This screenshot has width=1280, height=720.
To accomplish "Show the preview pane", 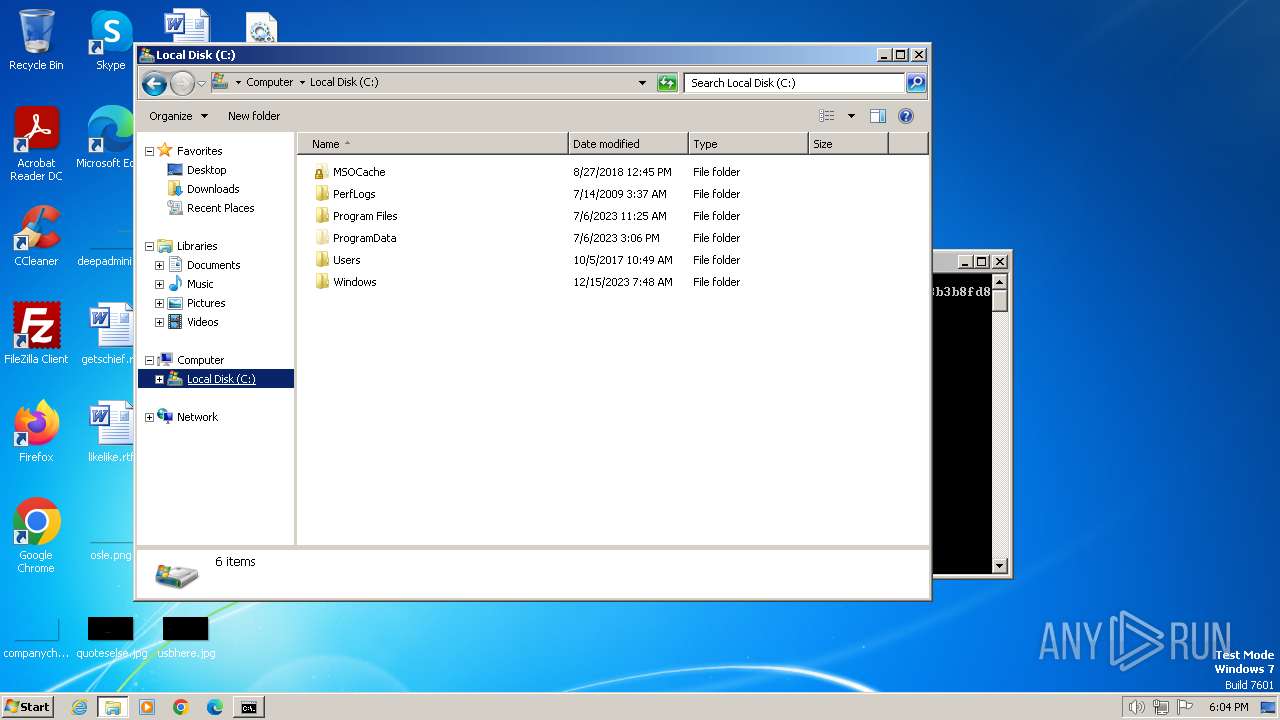I will coord(877,116).
